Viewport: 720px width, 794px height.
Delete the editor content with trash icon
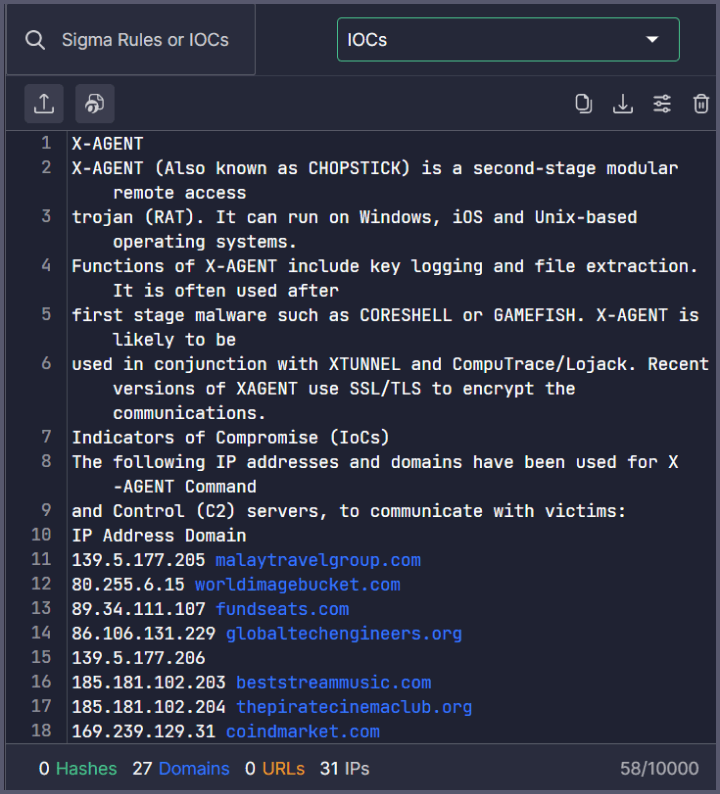(701, 104)
